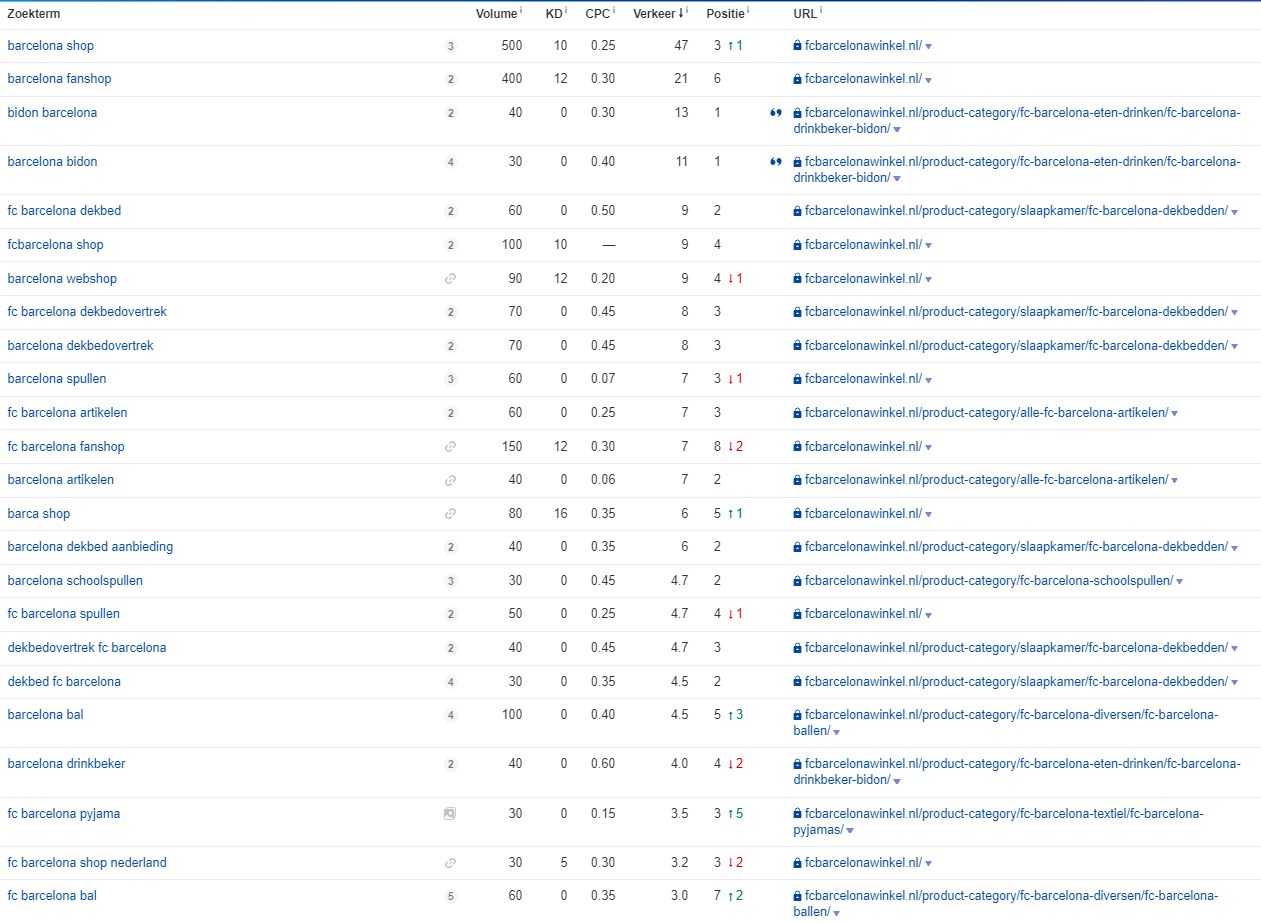Open the keyword link 'barcelona fanshop'

tap(59, 79)
